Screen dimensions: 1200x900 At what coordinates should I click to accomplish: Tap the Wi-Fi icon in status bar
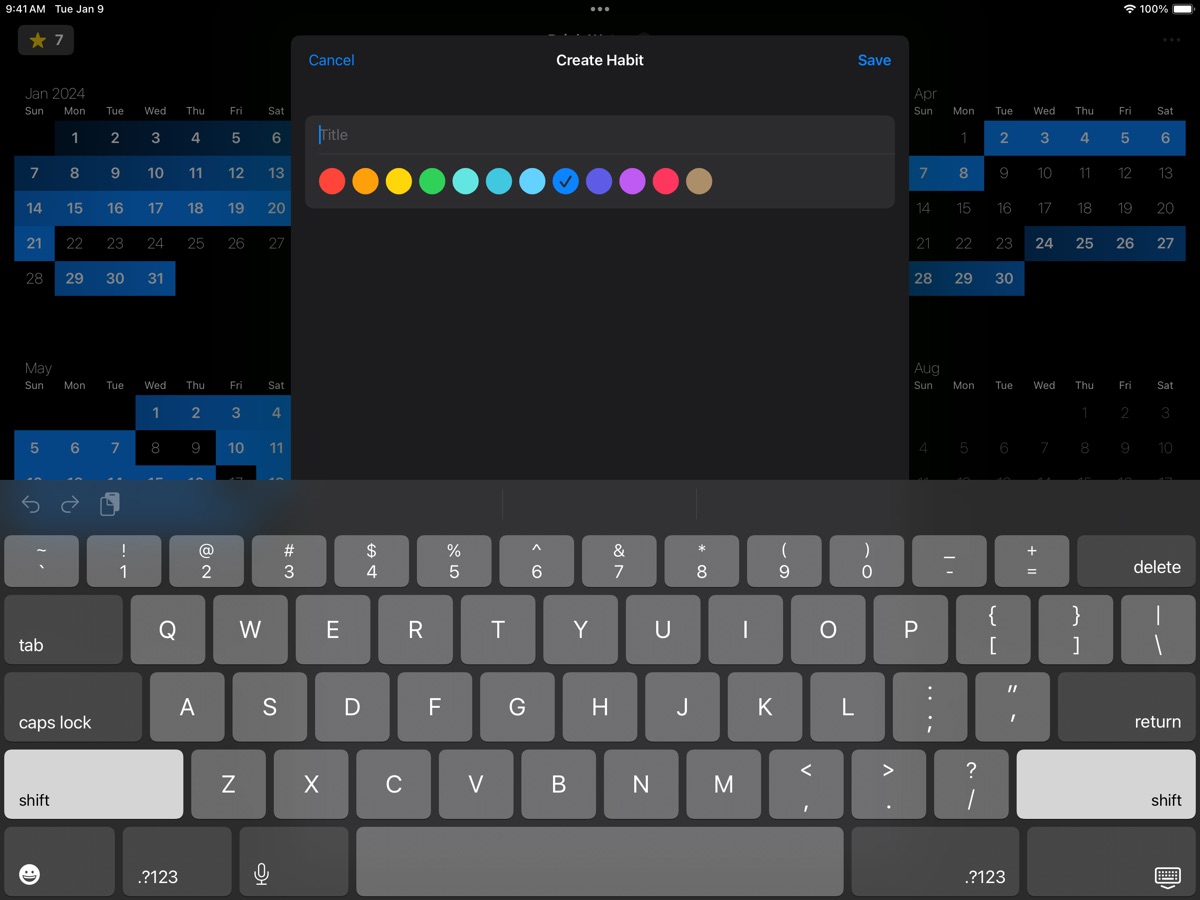[x=1130, y=9]
